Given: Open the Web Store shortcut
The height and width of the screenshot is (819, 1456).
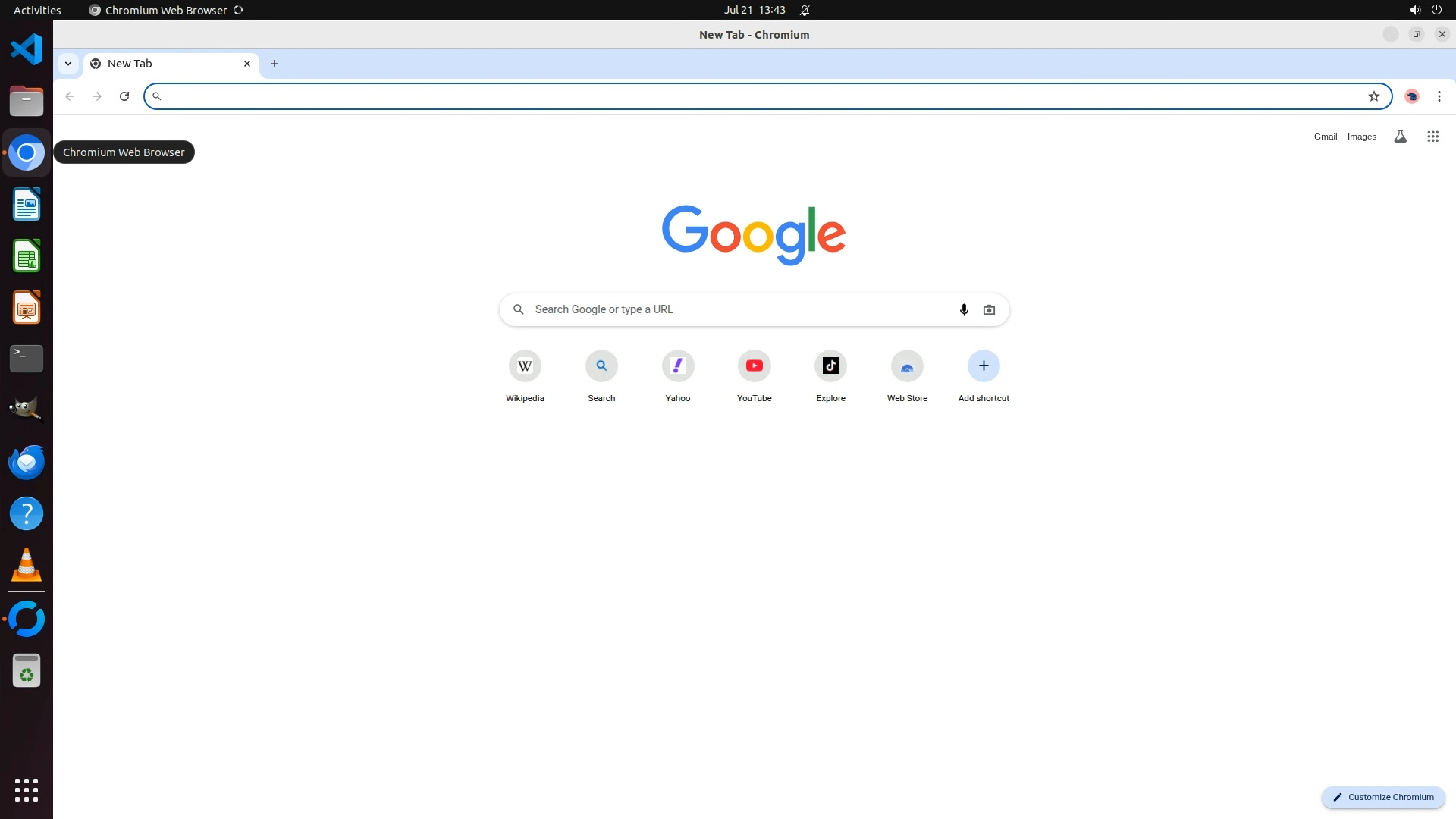Looking at the screenshot, I should coord(907,366).
